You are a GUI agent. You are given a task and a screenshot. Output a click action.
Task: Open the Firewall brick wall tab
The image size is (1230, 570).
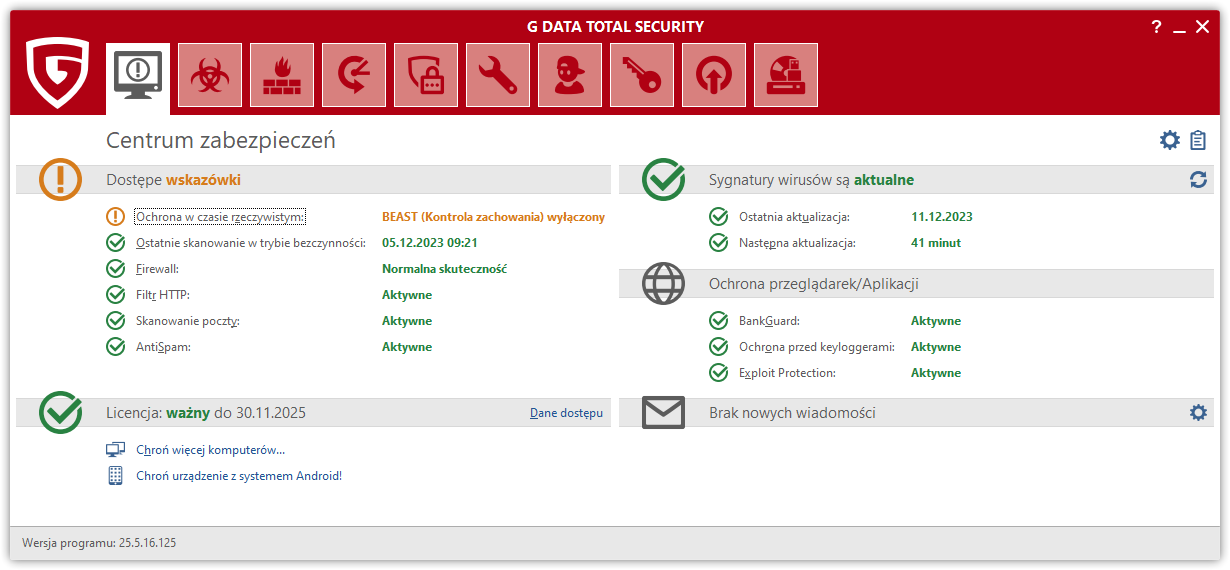pyautogui.click(x=282, y=75)
